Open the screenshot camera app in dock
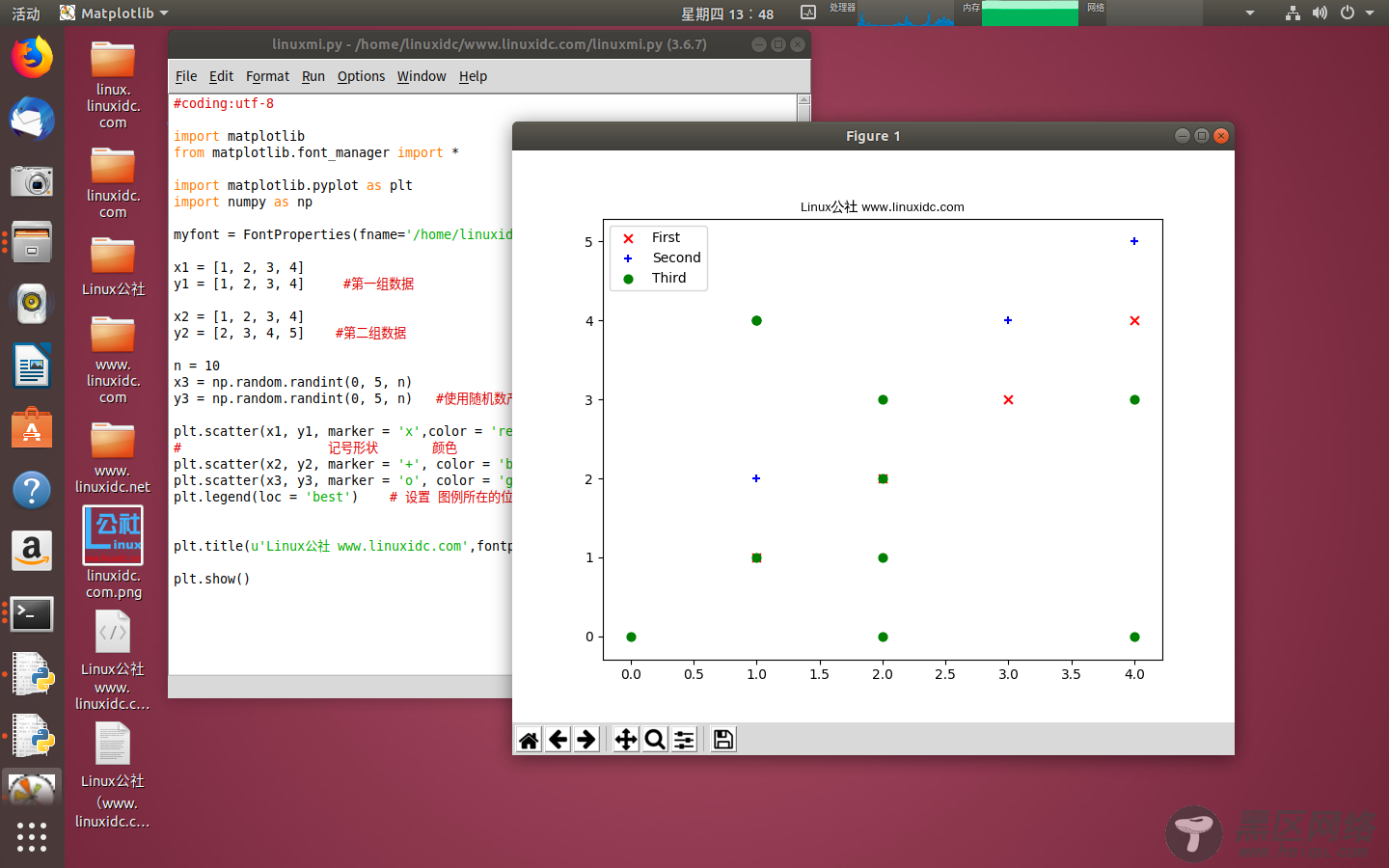Viewport: 1389px width, 868px height. (32, 181)
